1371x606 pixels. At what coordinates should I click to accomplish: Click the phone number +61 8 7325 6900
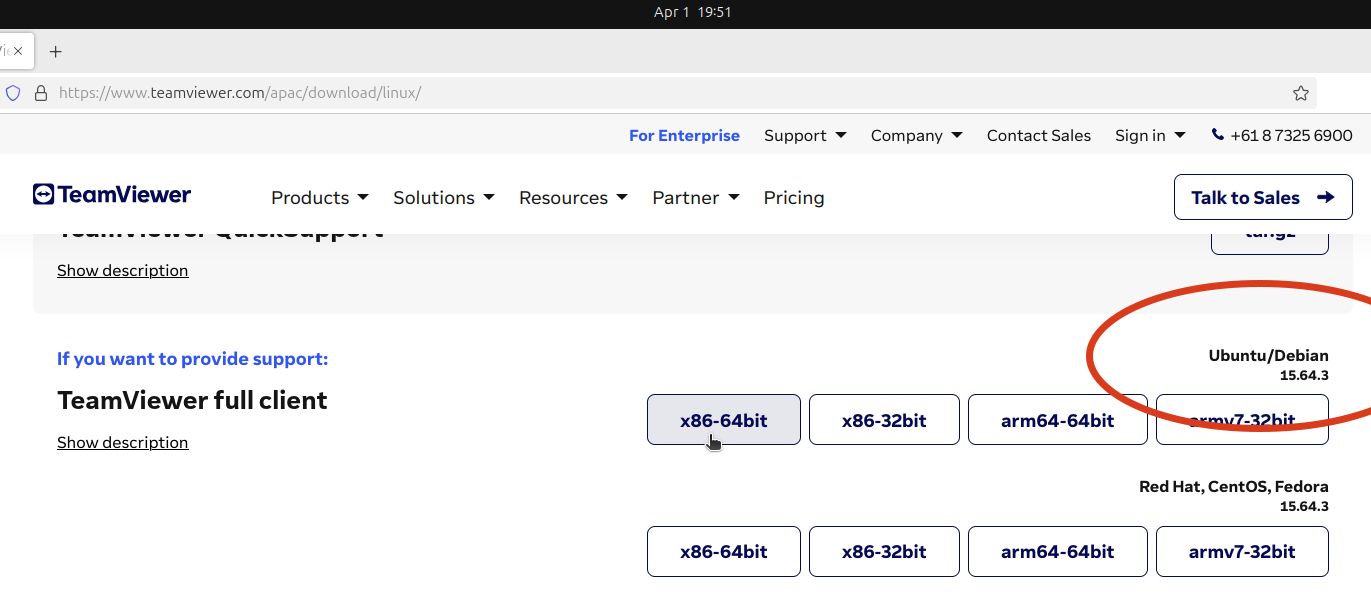[x=1291, y=135]
